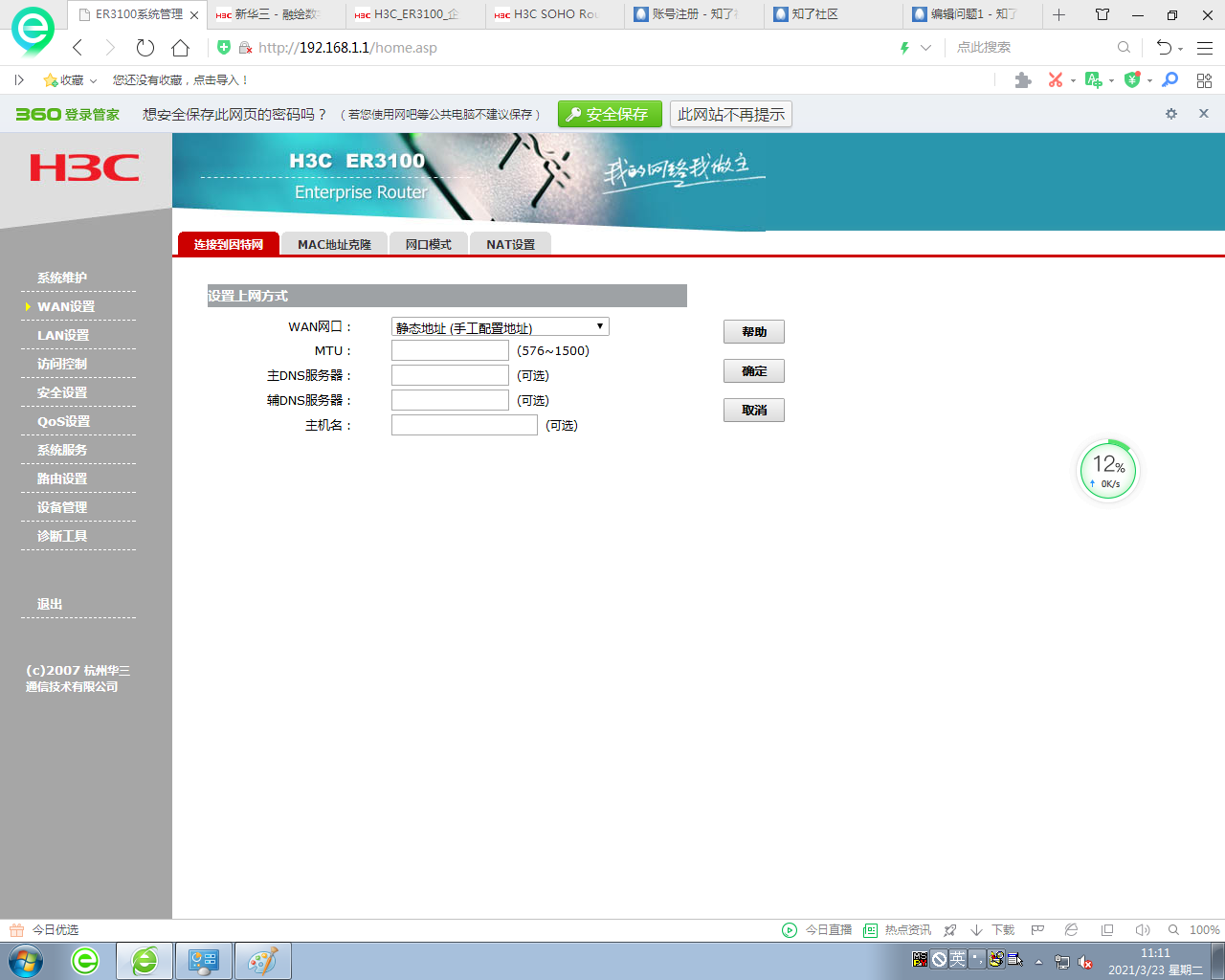Click the MTU input field
1225x980 pixels.
pyautogui.click(x=450, y=351)
